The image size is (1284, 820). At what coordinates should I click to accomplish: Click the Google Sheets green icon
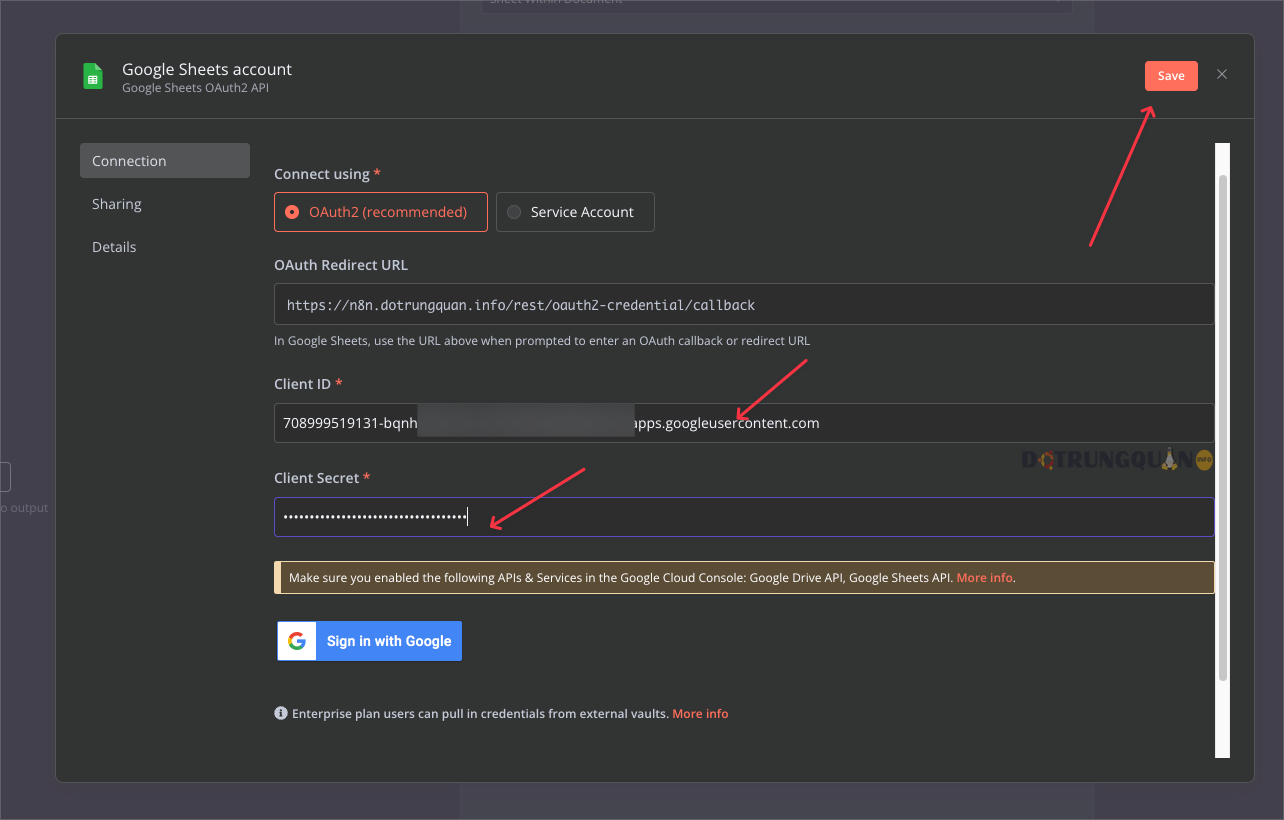click(x=93, y=77)
